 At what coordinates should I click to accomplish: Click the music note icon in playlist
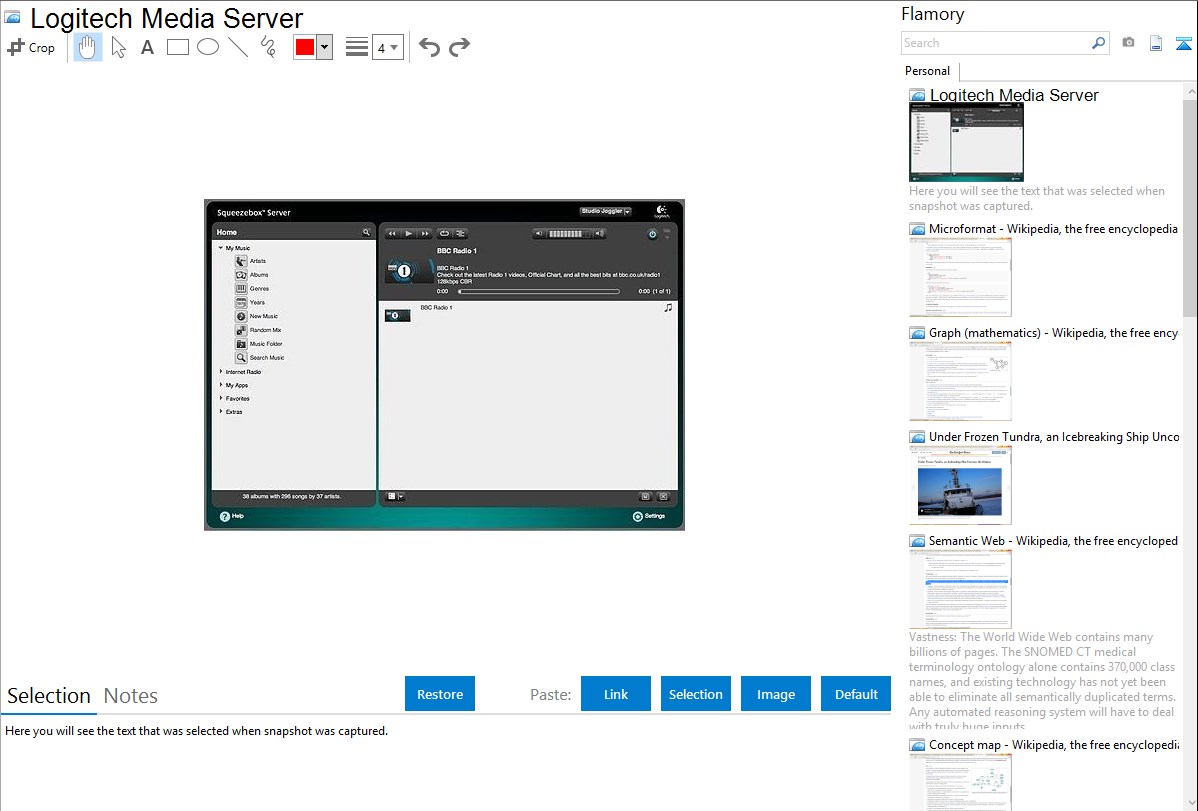pyautogui.click(x=669, y=307)
